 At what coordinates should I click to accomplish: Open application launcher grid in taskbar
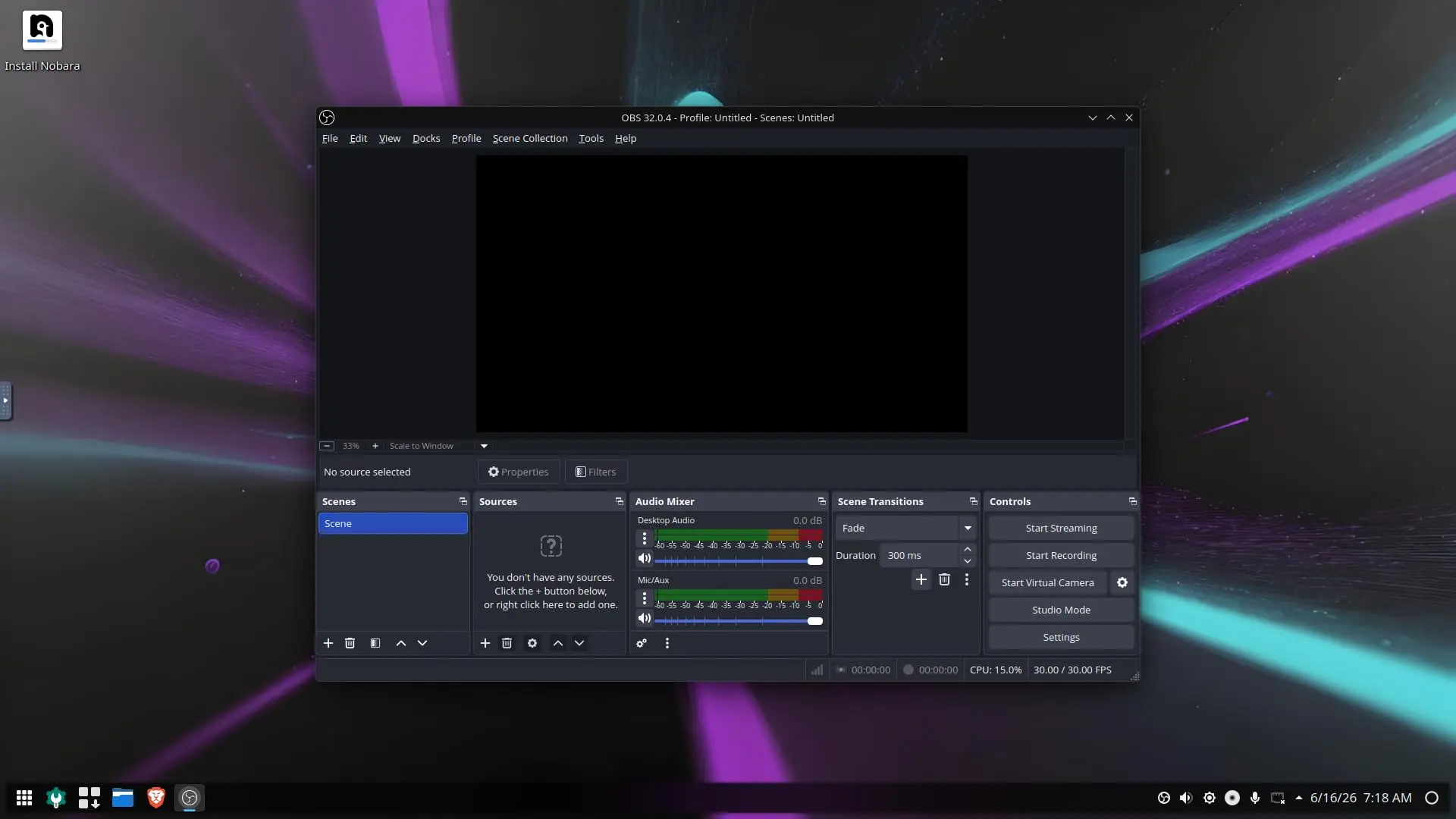[24, 798]
